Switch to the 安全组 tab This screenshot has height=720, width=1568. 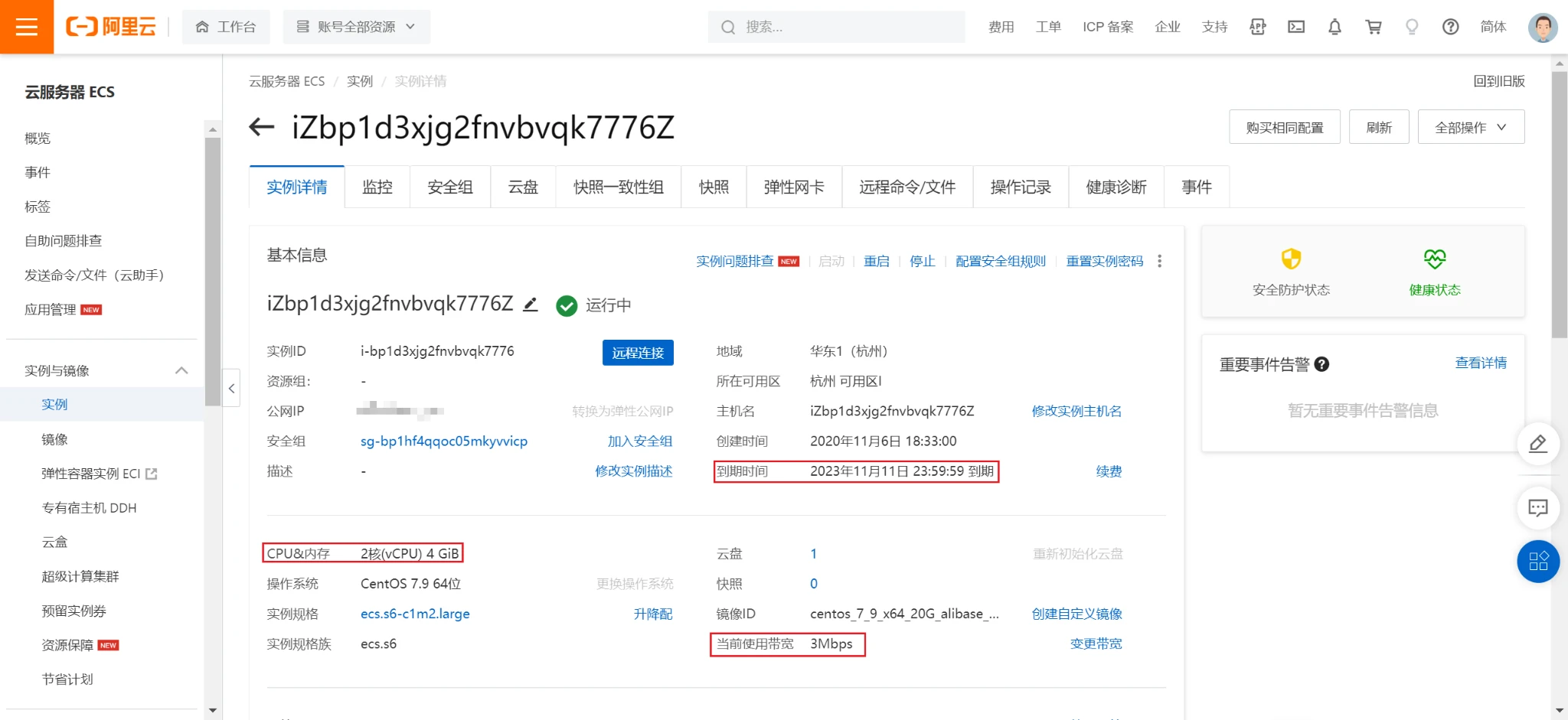(450, 187)
